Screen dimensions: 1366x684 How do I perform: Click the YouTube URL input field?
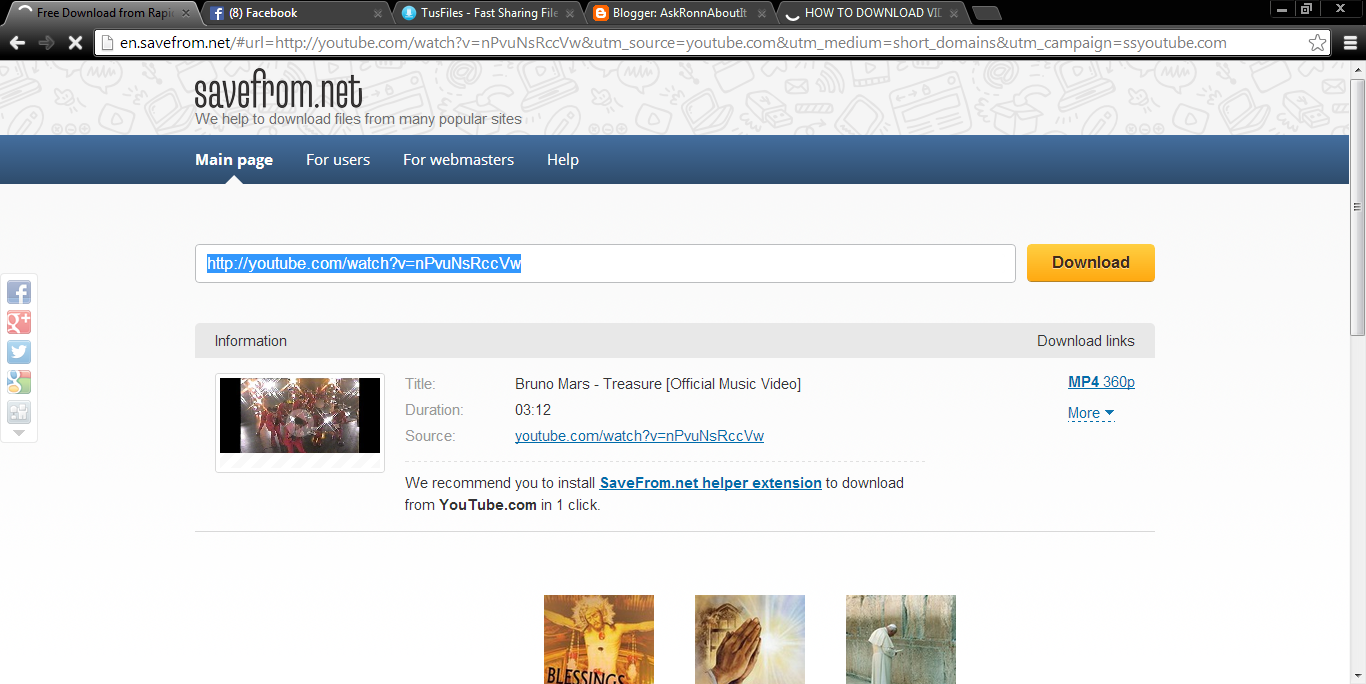tap(605, 264)
